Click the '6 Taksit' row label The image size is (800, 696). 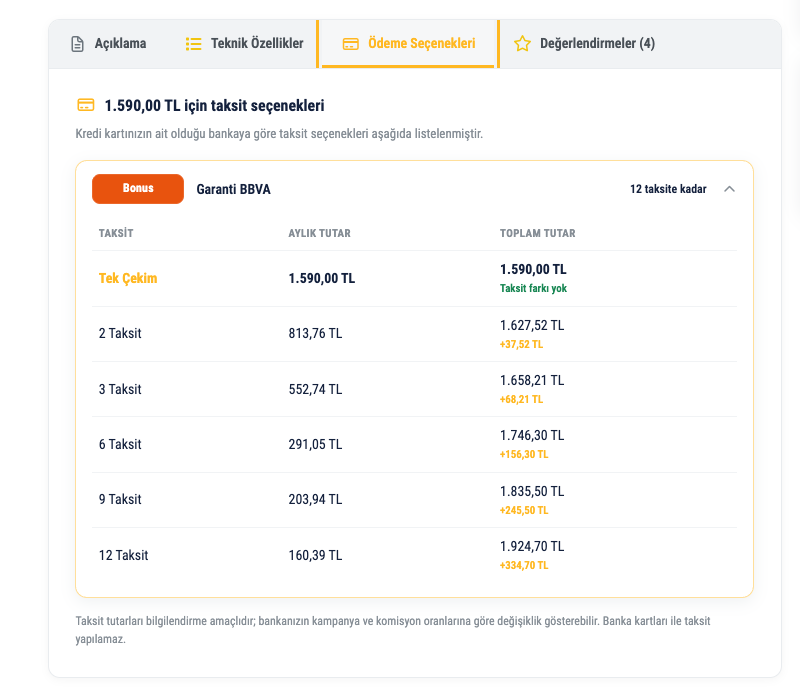120,444
